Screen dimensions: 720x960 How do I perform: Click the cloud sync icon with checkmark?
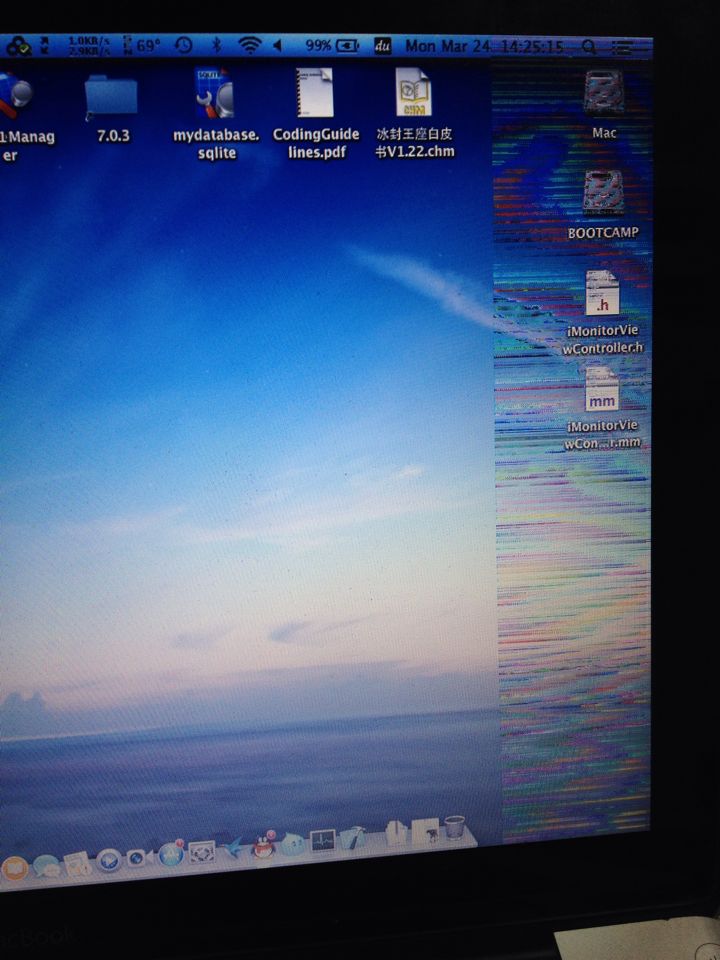(x=18, y=46)
